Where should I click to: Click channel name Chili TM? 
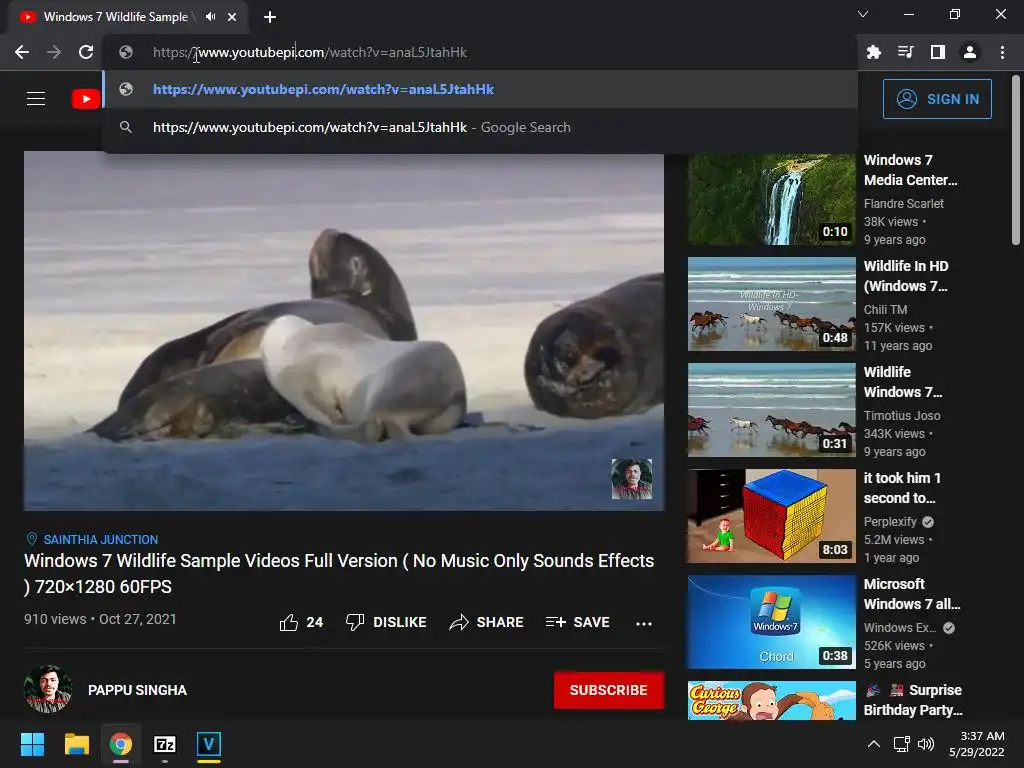tap(885, 310)
